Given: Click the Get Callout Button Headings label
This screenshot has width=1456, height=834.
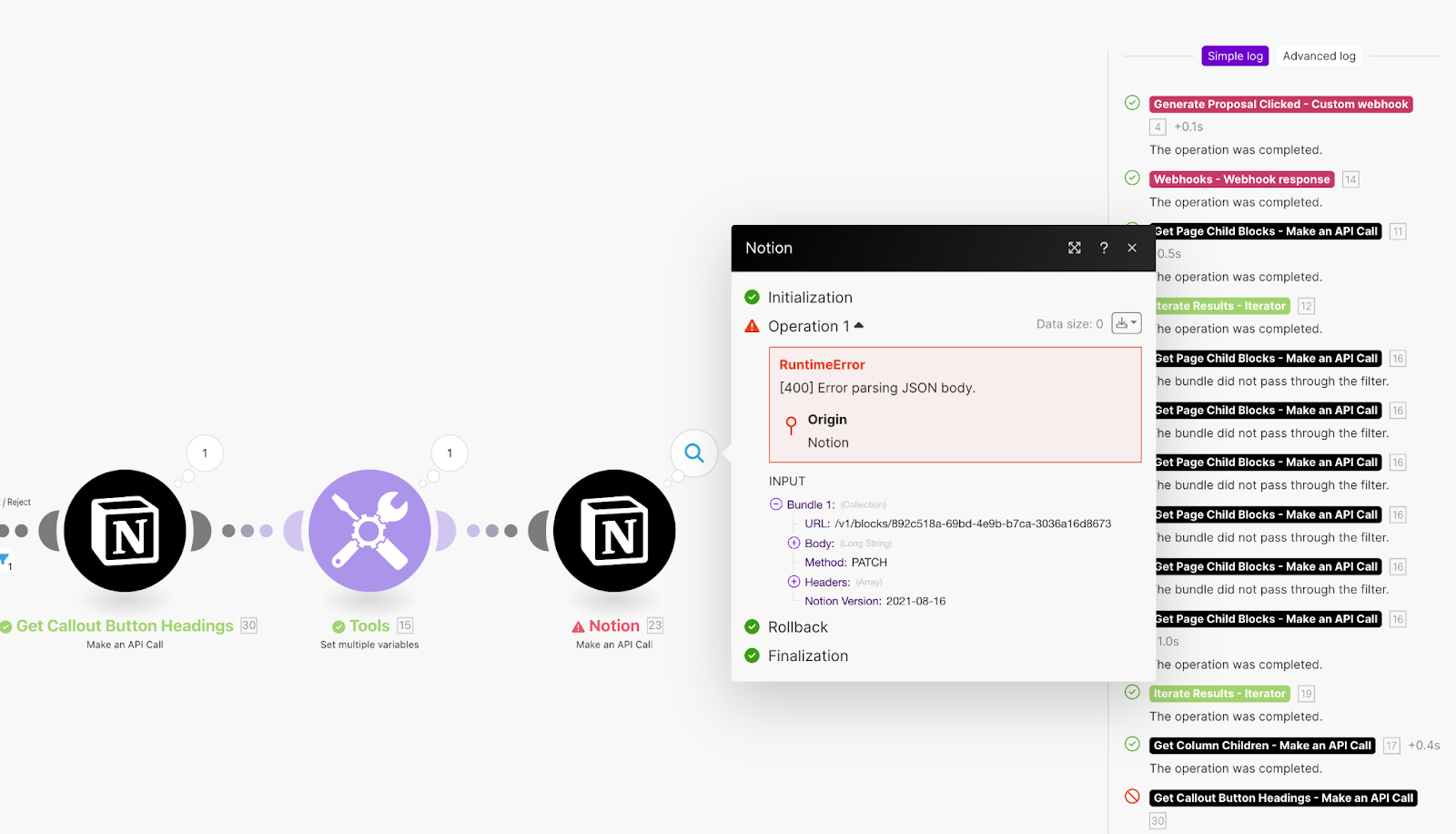Looking at the screenshot, I should pyautogui.click(x=125, y=625).
